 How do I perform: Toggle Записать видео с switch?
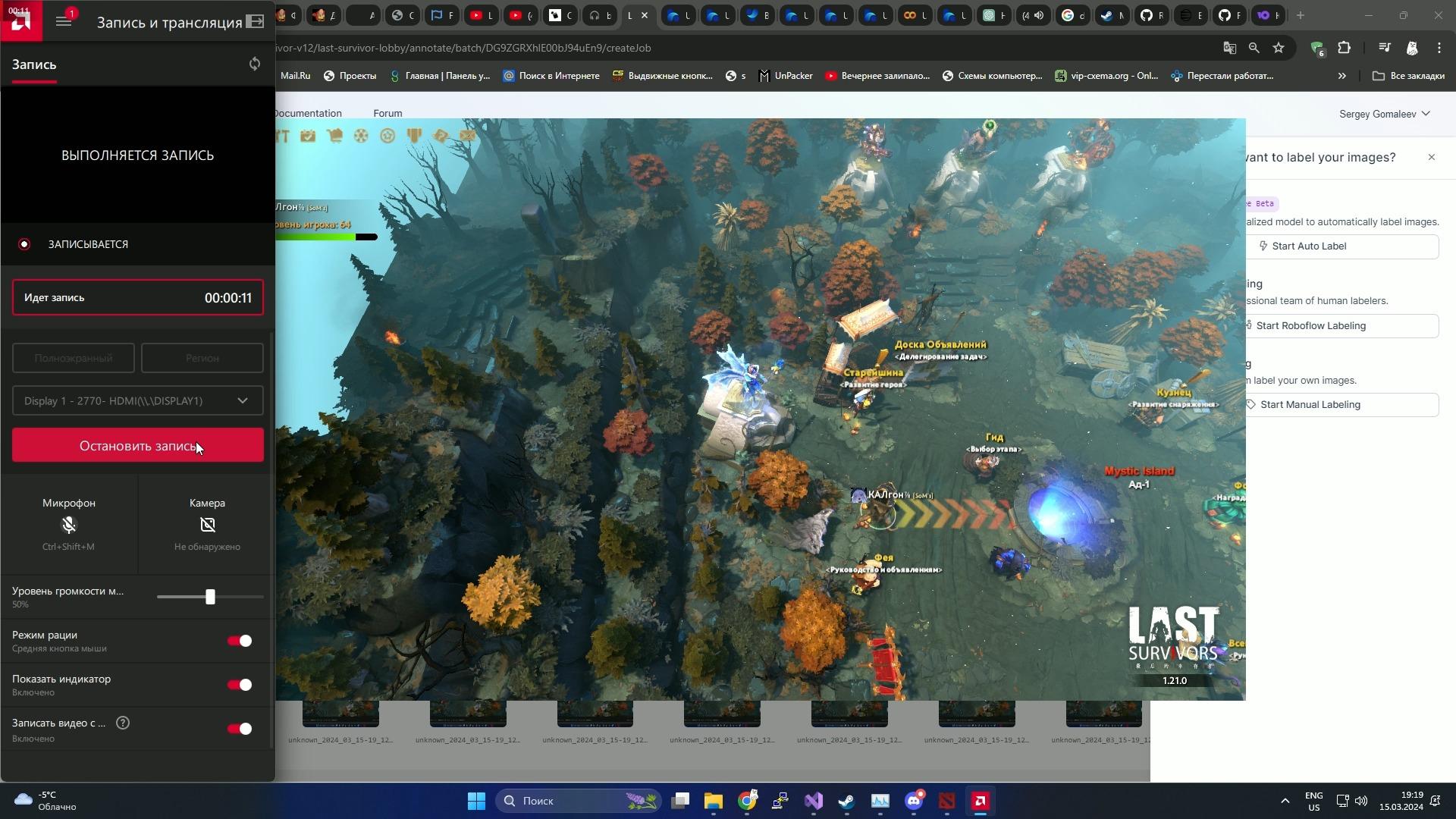(240, 729)
